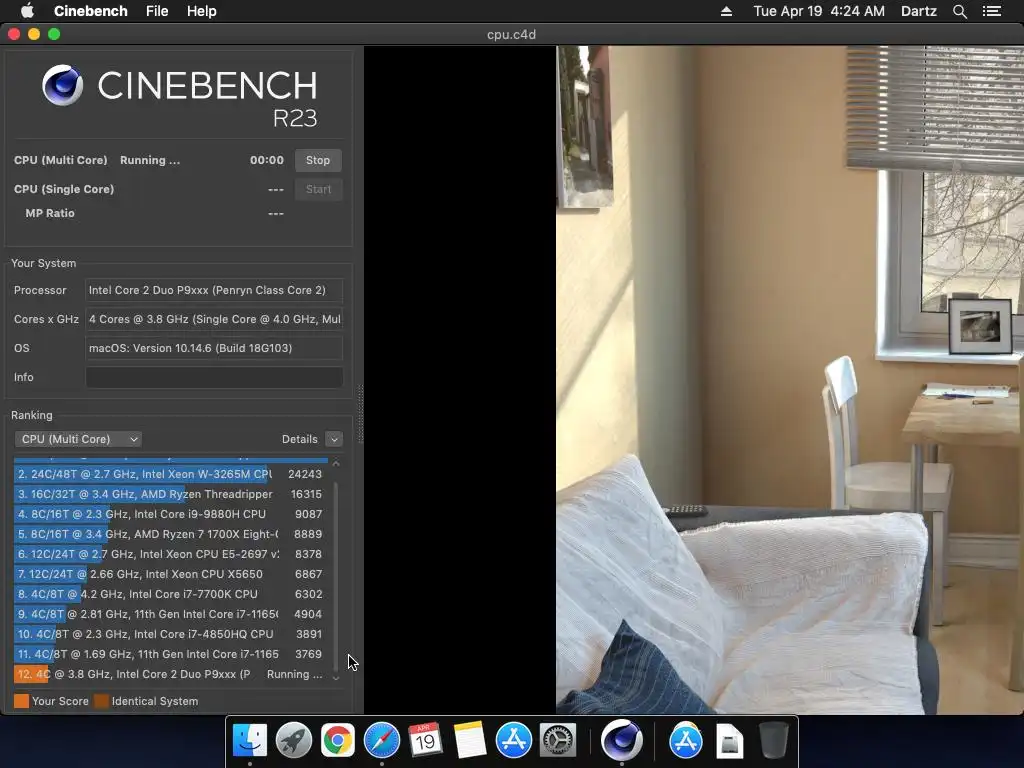This screenshot has height=768, width=1024.
Task: Open the CPU (Multi Core) ranking dropdown
Action: (x=78, y=439)
